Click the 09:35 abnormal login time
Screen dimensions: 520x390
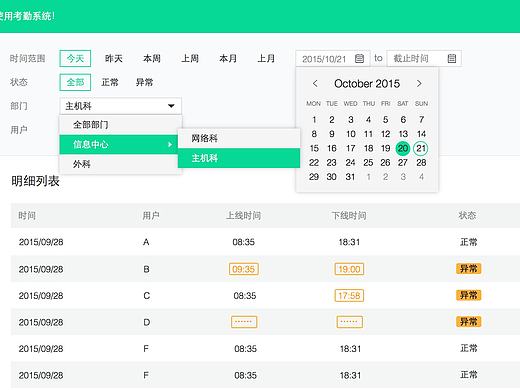[x=244, y=269]
